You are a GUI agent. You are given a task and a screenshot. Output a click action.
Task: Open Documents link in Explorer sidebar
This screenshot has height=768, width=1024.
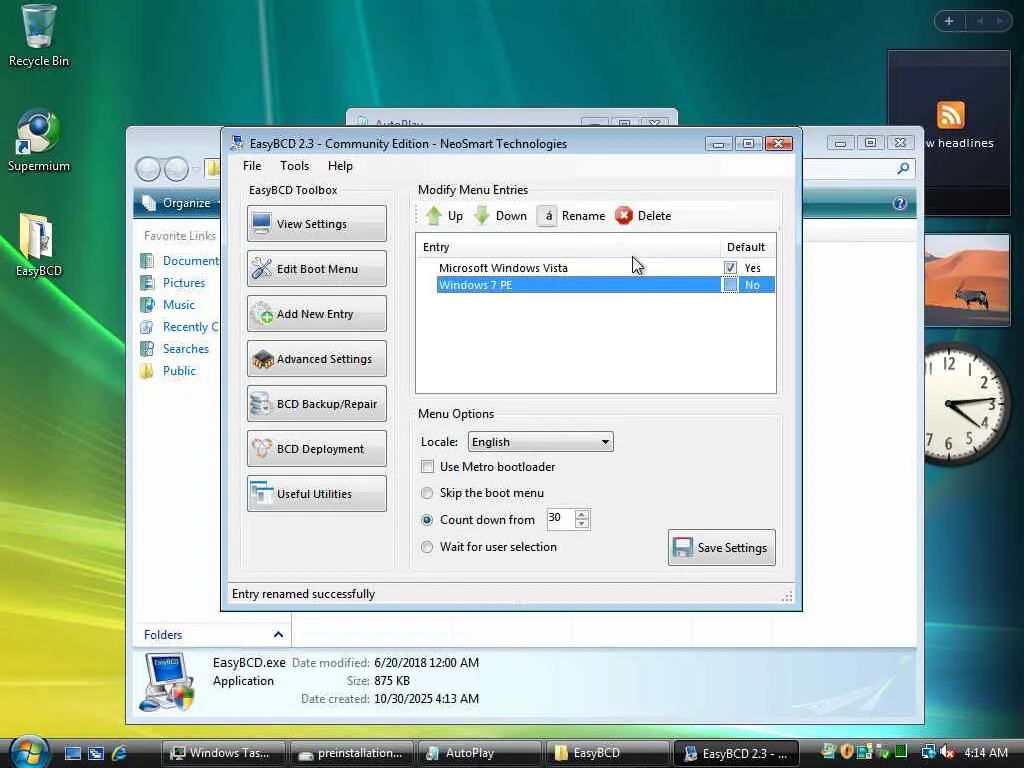pos(180,261)
